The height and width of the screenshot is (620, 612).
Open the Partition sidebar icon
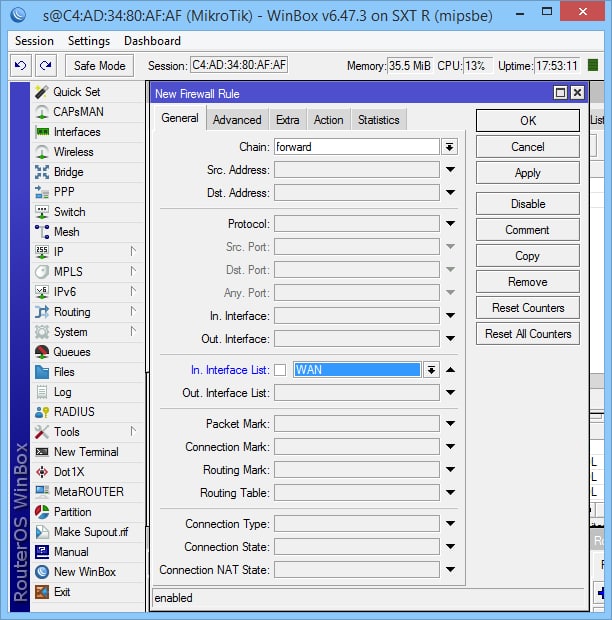[42, 512]
